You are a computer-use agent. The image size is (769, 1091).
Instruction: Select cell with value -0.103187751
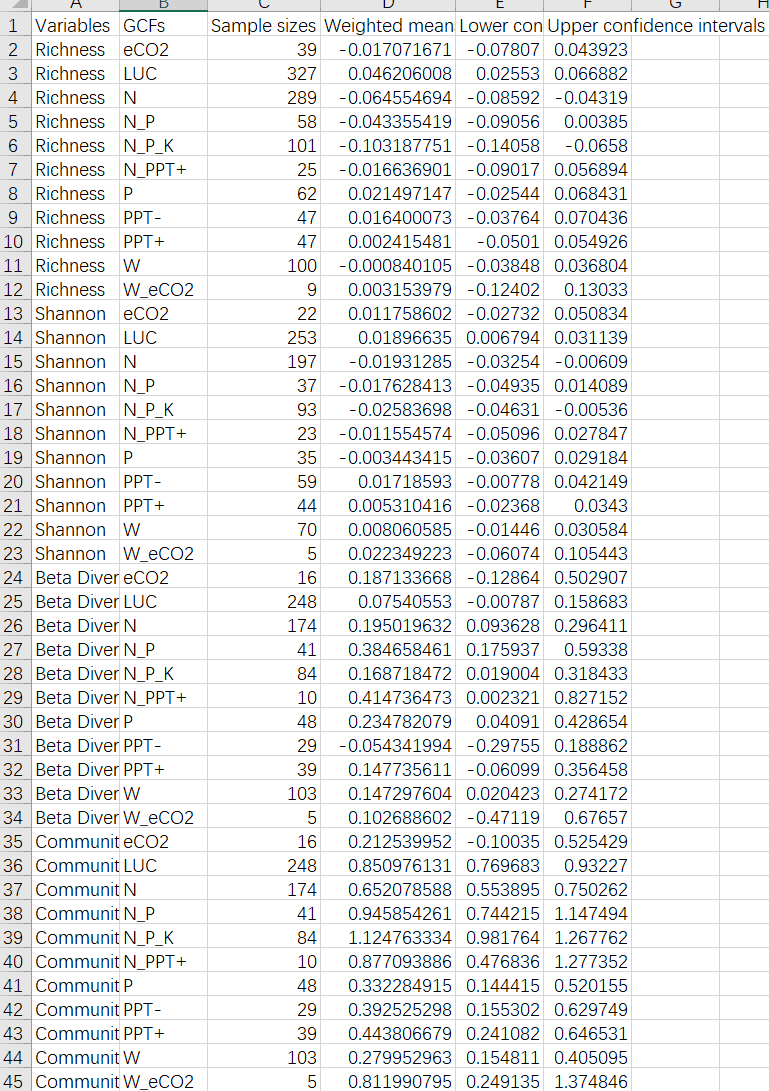tap(388, 146)
